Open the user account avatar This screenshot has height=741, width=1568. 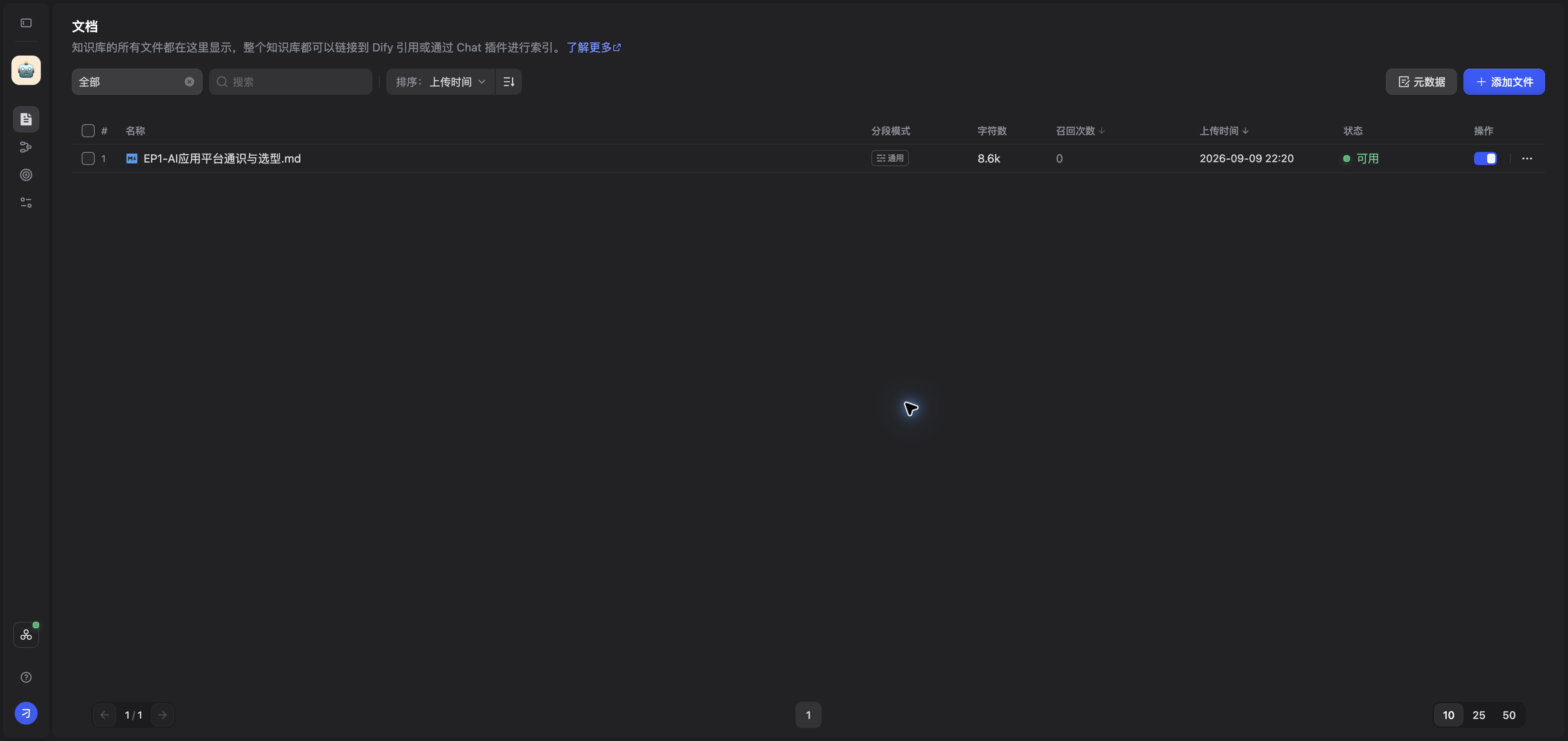pos(26,714)
